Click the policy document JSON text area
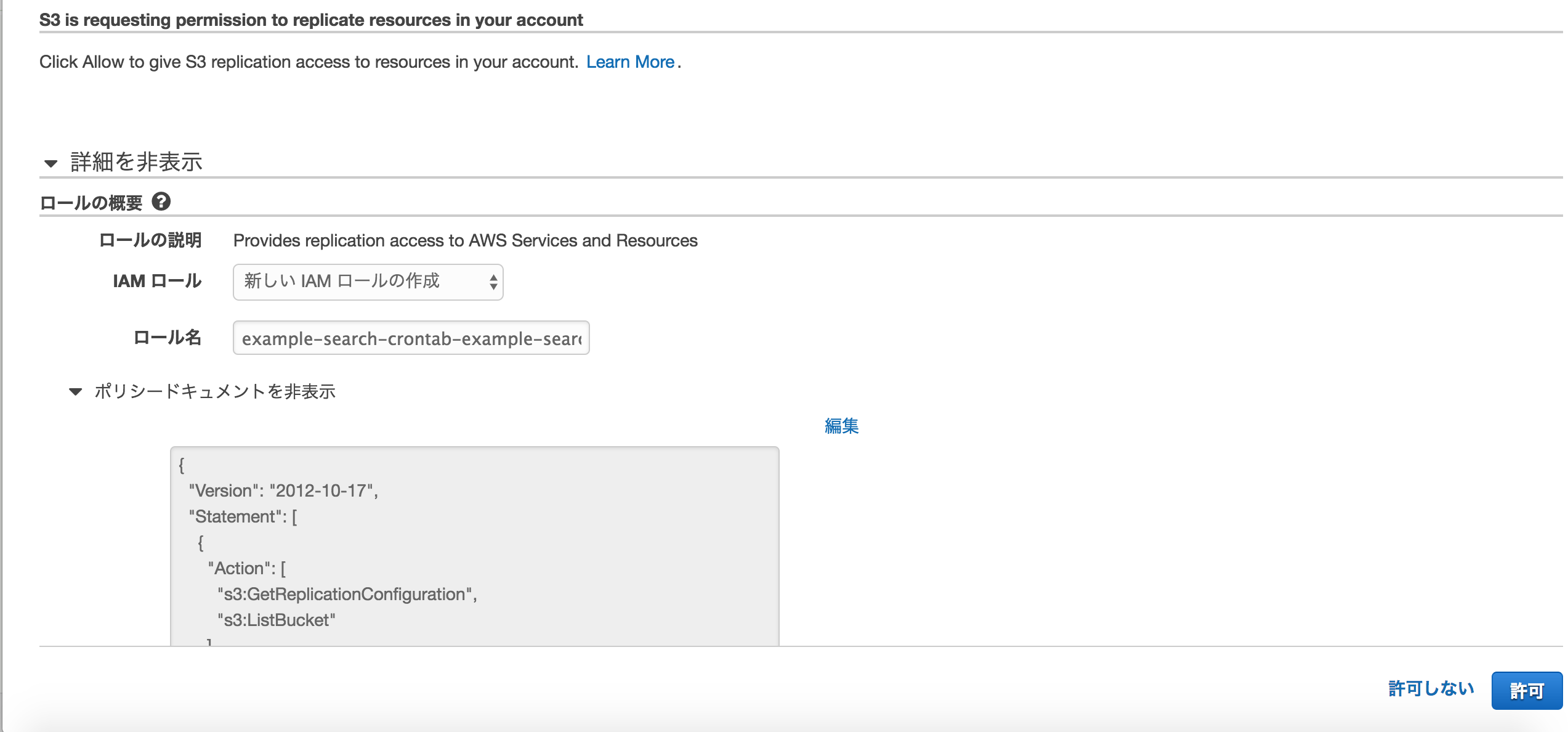The image size is (1568, 732). tap(474, 546)
